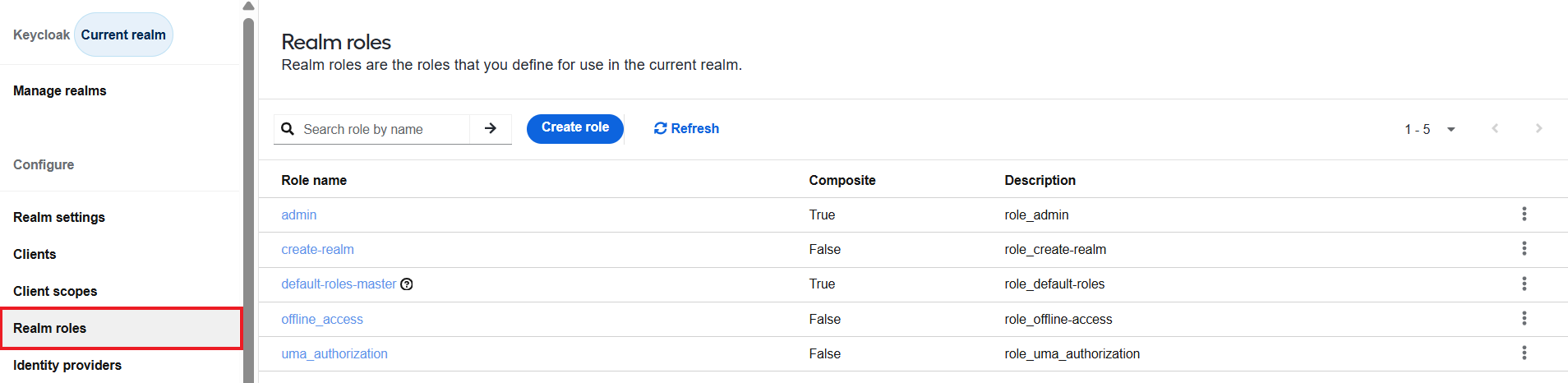Go to next page of roles
Image resolution: width=1568 pixels, height=383 pixels.
[x=1538, y=128]
